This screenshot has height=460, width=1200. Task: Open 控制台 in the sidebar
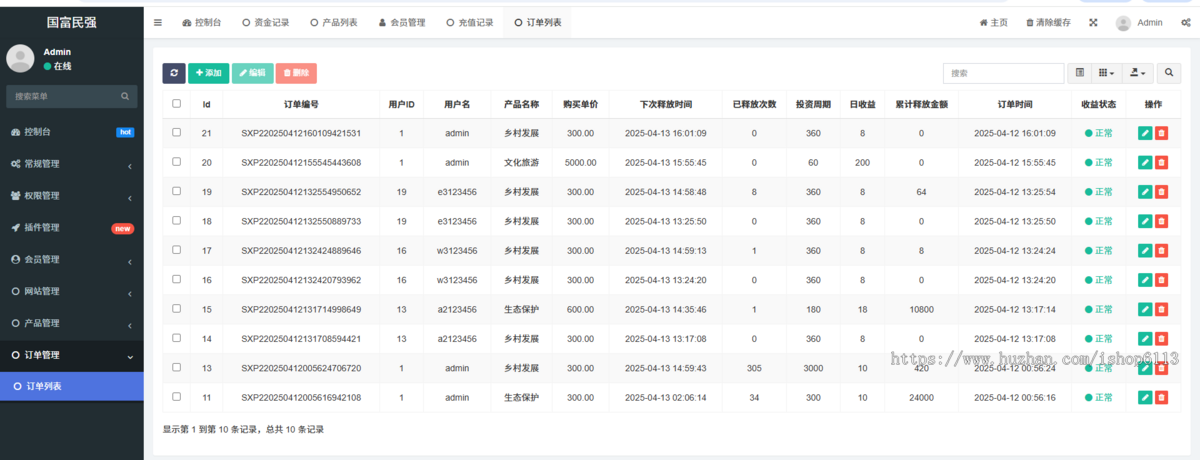[x=72, y=131]
